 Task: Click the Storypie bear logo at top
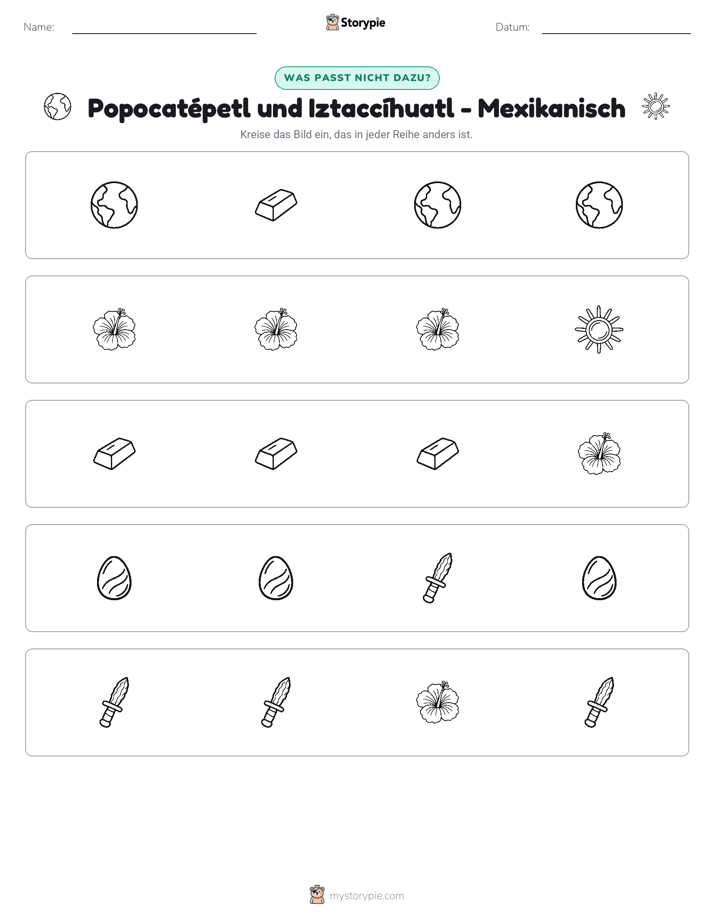[x=332, y=22]
